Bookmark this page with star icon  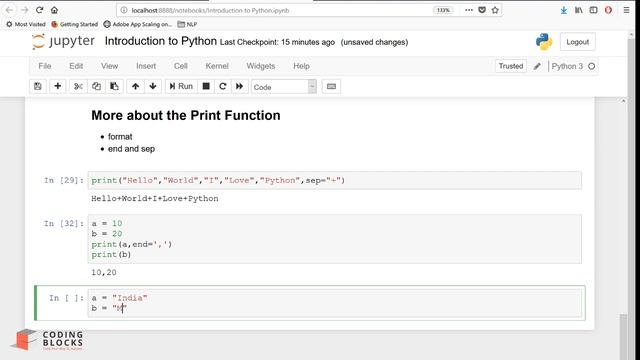(495, 10)
